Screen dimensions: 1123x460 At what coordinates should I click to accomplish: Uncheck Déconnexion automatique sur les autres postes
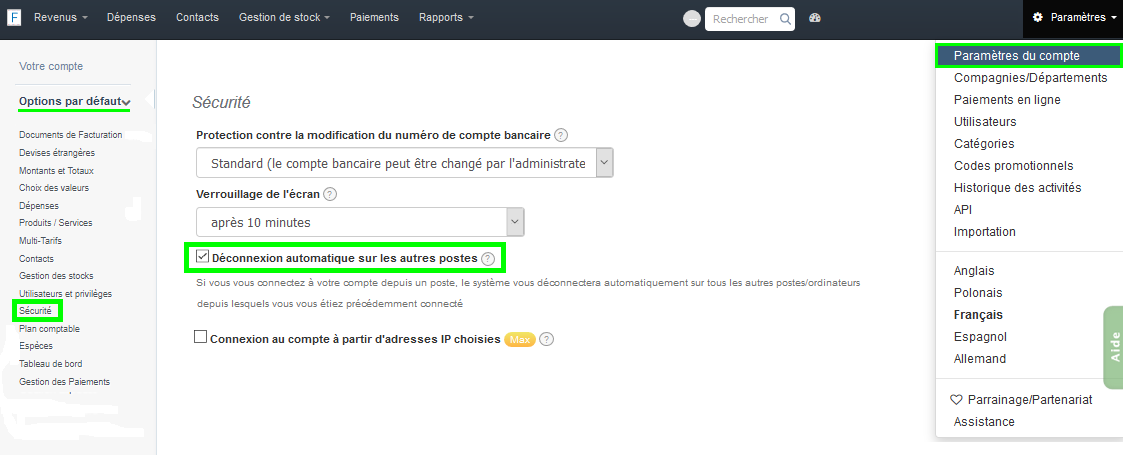click(x=203, y=256)
